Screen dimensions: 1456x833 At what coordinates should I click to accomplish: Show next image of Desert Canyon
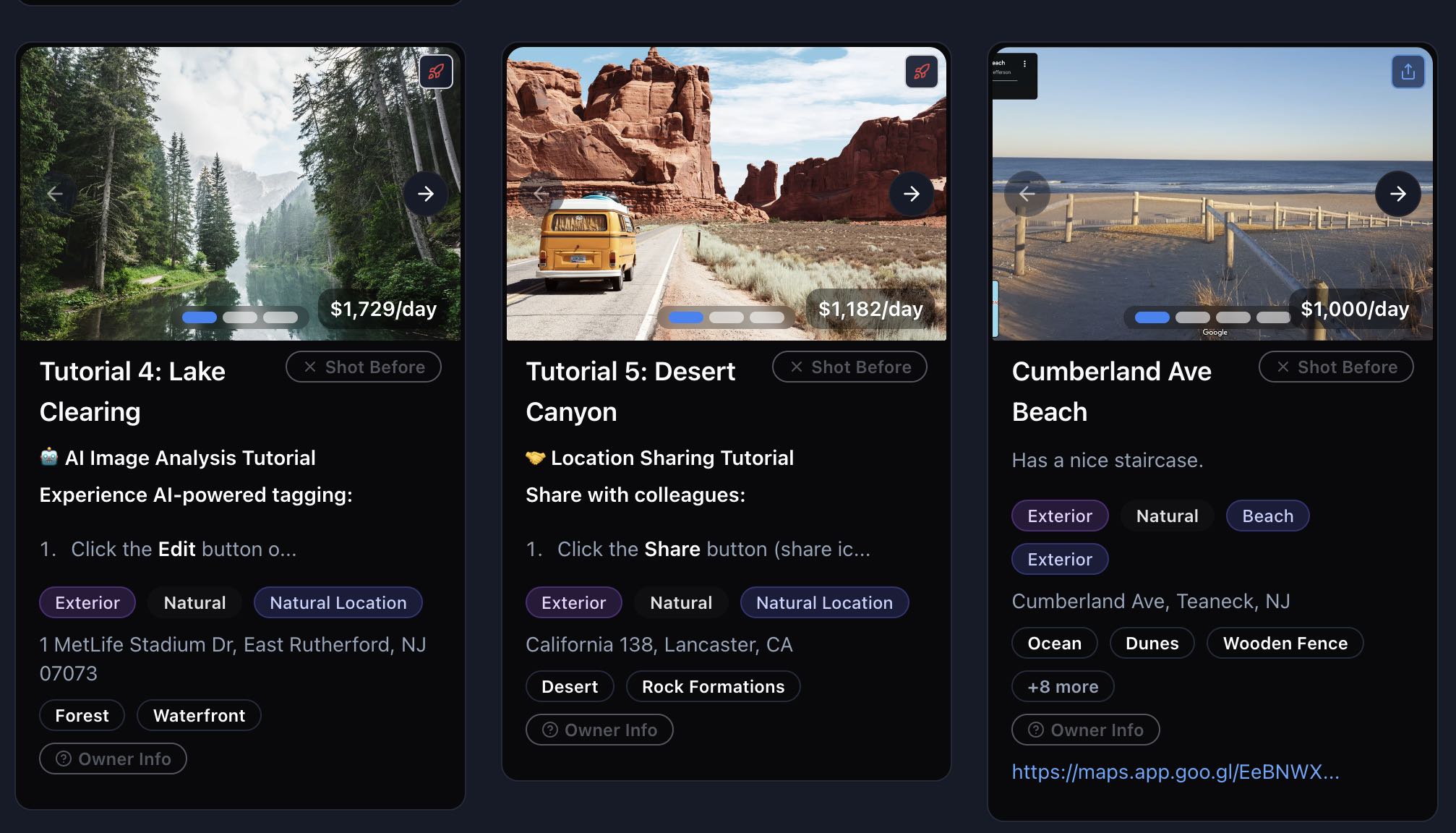pos(912,193)
